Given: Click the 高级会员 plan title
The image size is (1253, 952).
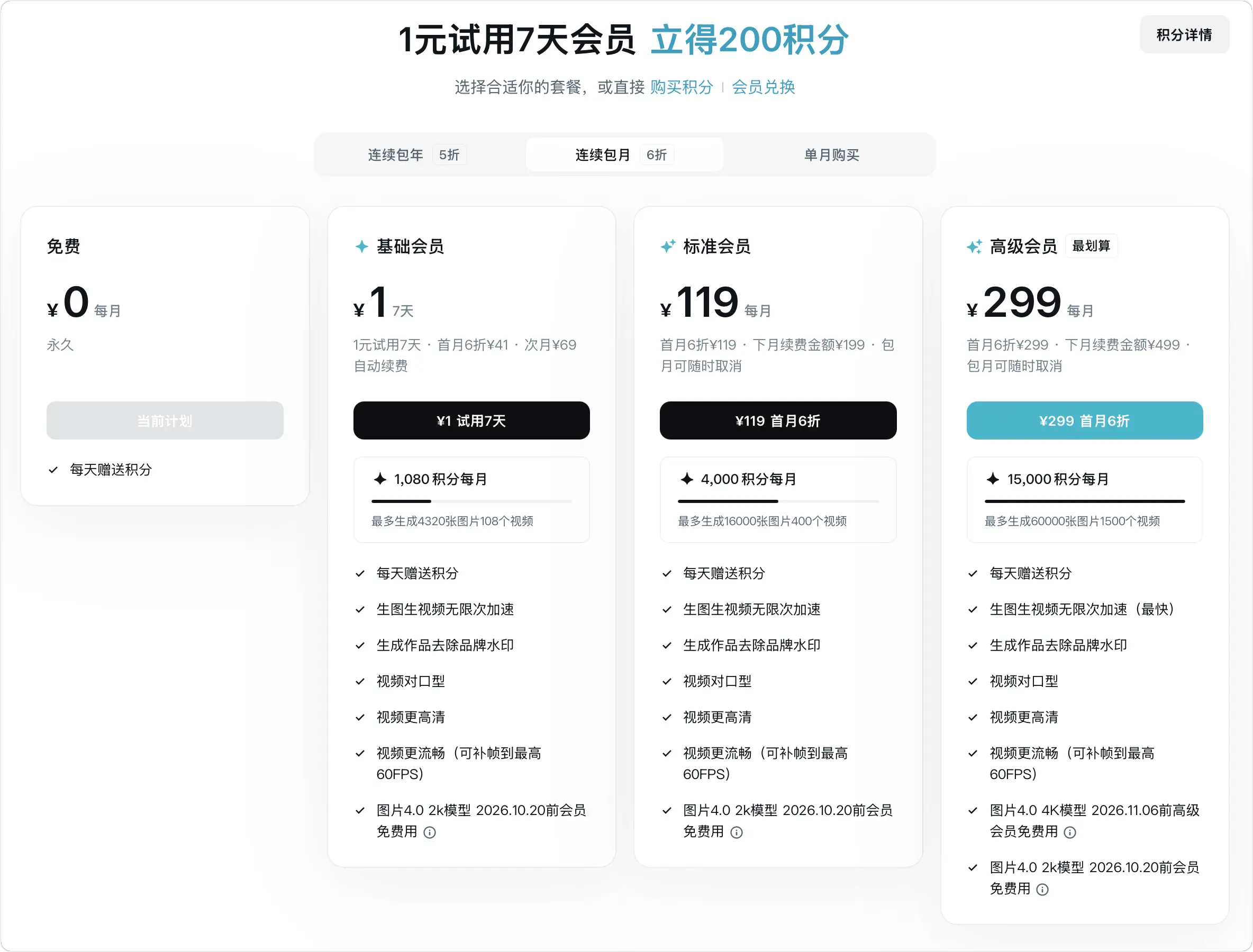Looking at the screenshot, I should [1023, 246].
